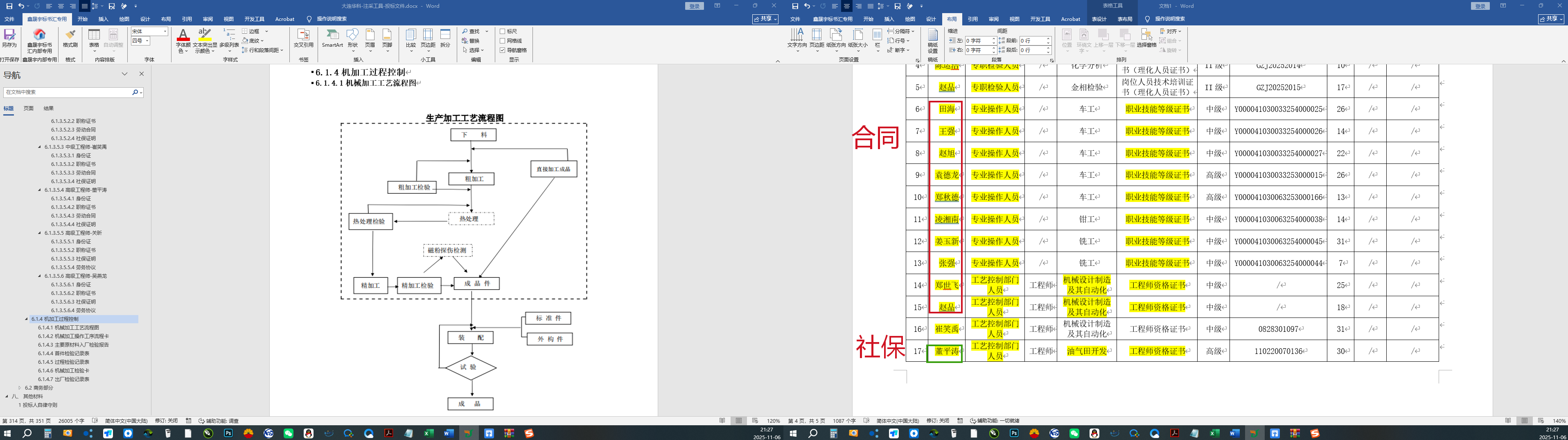Click the 另存为 save-as icon
This screenshot has height=440, width=1568.
click(x=9, y=39)
